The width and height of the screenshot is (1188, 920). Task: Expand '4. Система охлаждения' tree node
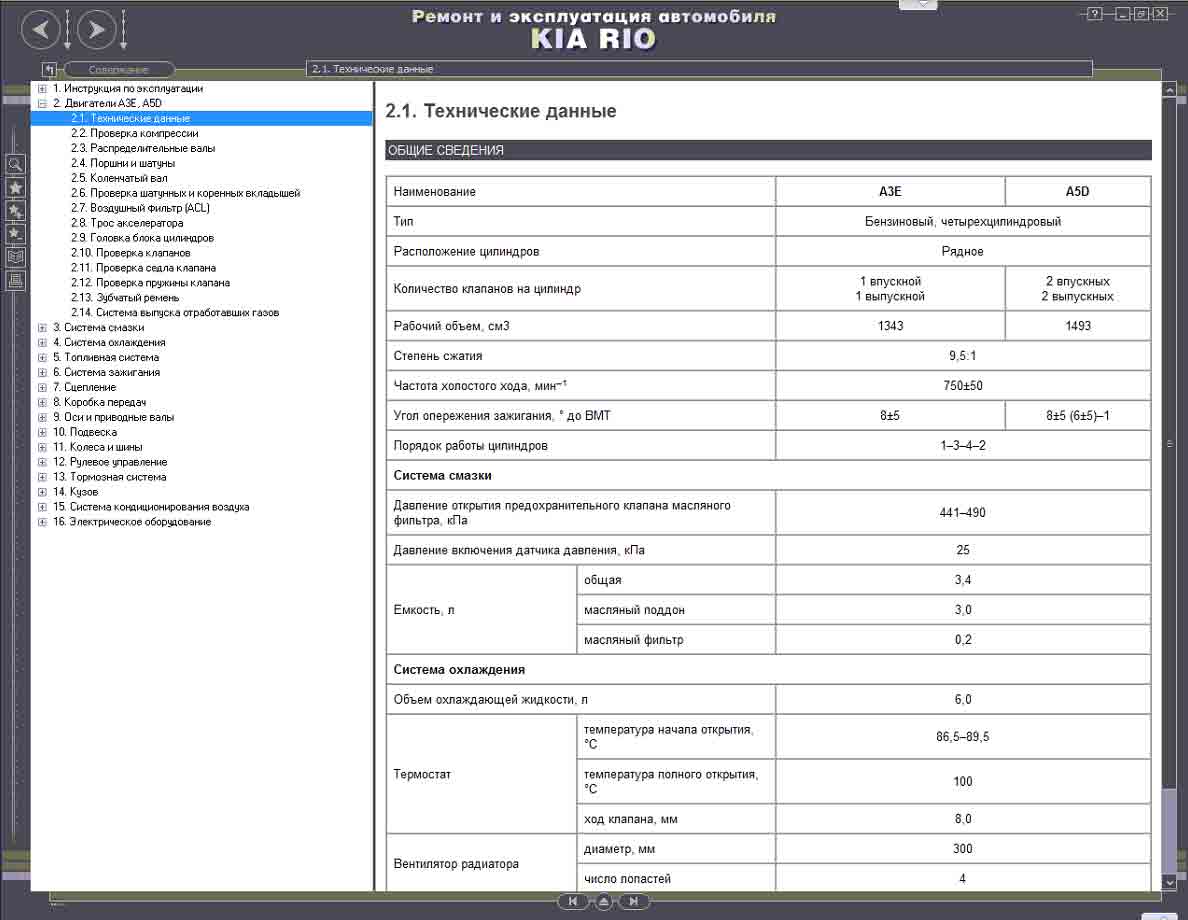pyautogui.click(x=42, y=343)
